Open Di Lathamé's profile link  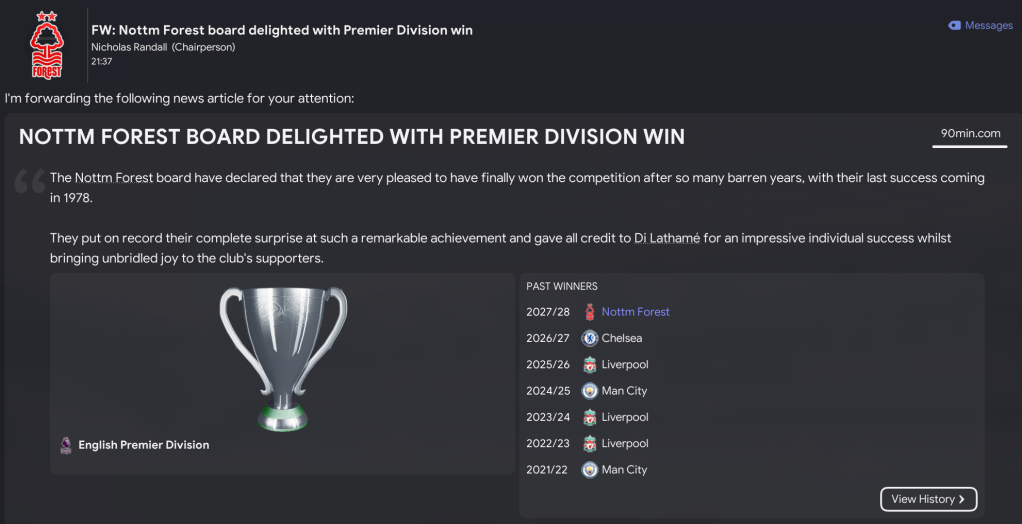(667, 238)
